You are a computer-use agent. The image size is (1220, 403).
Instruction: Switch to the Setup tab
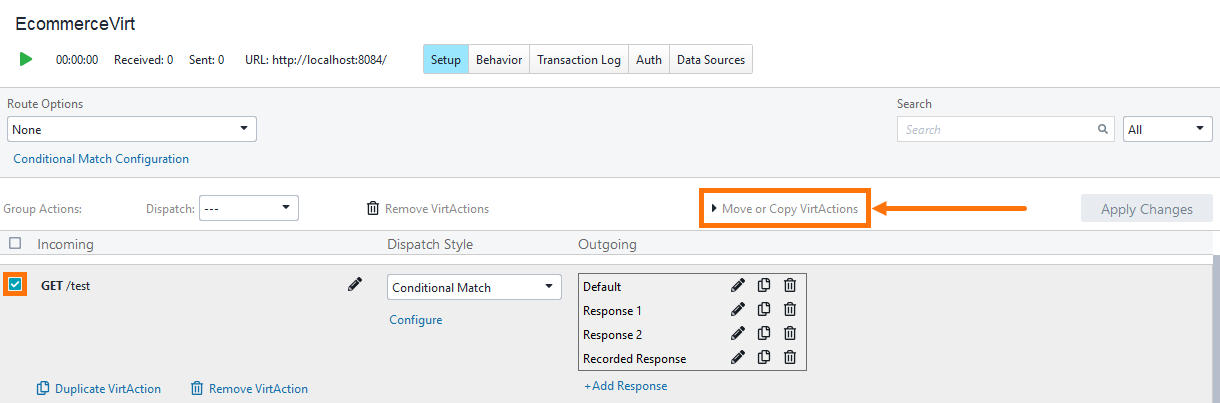pyautogui.click(x=446, y=59)
